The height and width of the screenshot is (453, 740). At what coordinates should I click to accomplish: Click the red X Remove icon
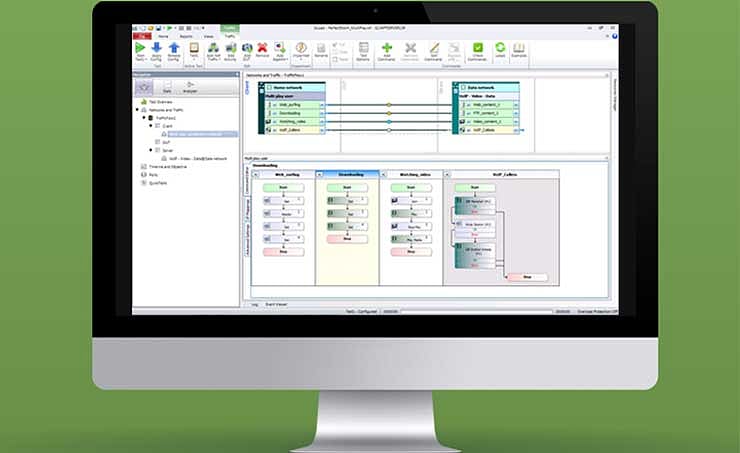261,47
